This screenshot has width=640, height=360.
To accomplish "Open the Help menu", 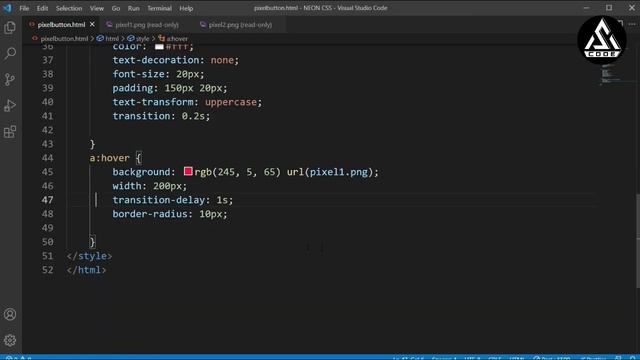I will click(186, 8).
